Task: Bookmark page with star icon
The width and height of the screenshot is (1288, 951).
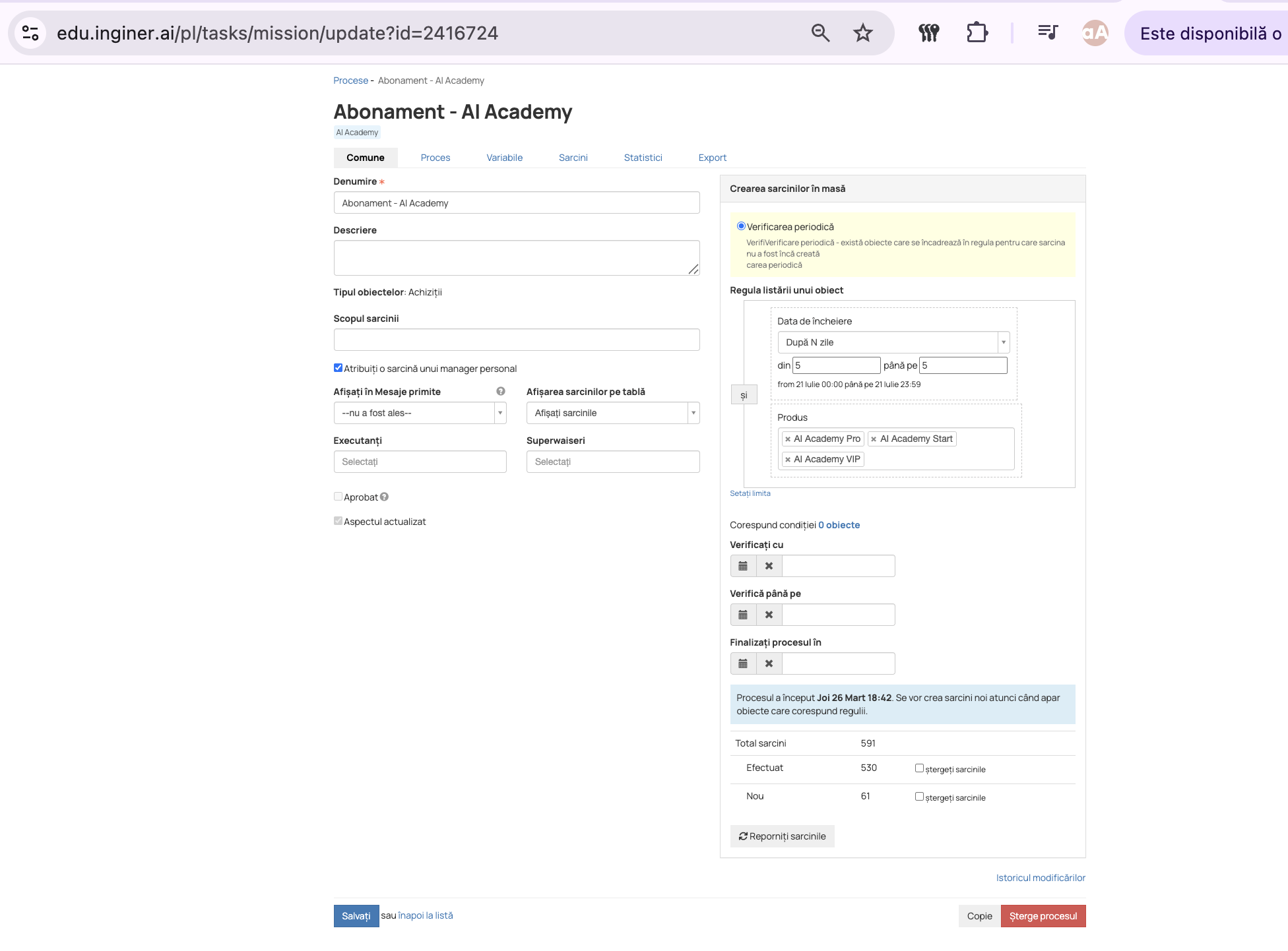Action: point(862,33)
